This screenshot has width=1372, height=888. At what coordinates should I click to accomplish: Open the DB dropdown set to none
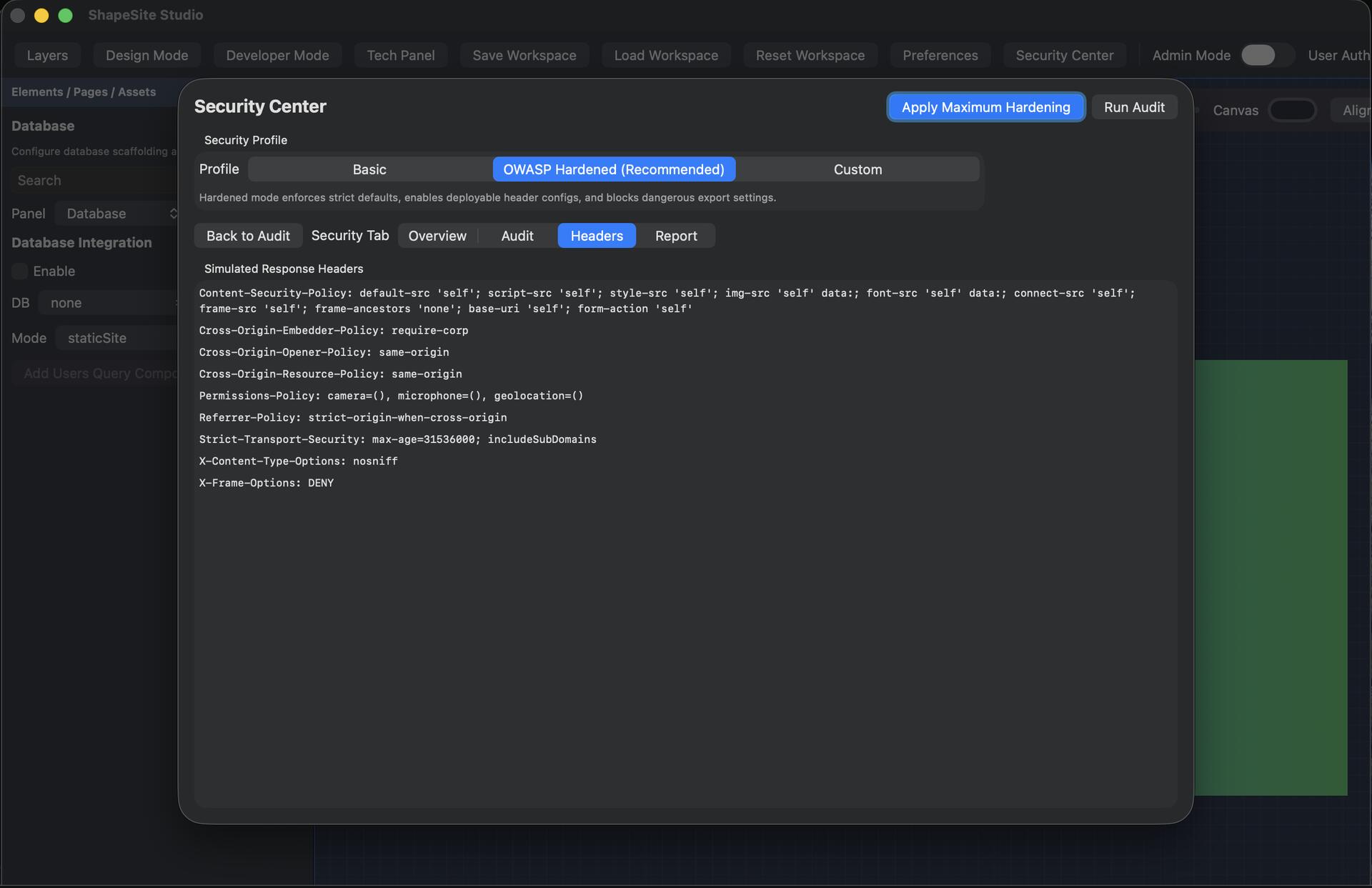click(x=109, y=303)
